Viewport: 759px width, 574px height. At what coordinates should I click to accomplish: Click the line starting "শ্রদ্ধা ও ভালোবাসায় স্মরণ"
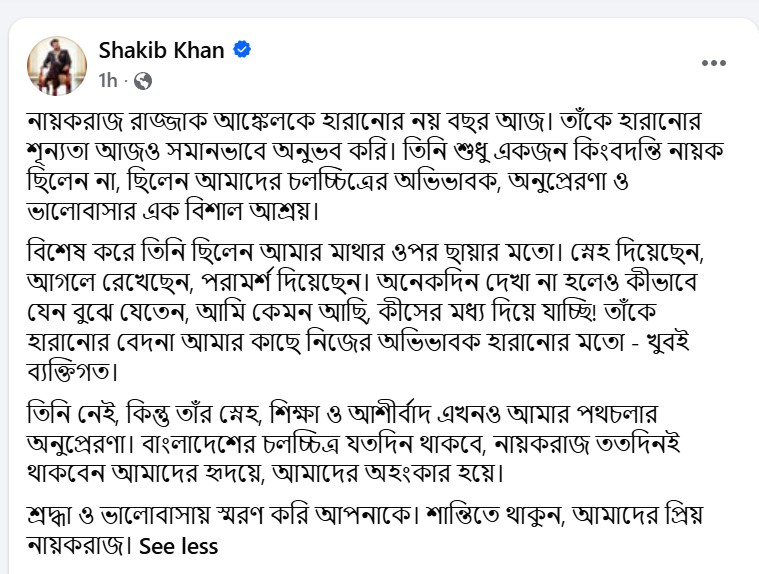pyautogui.click(x=364, y=515)
